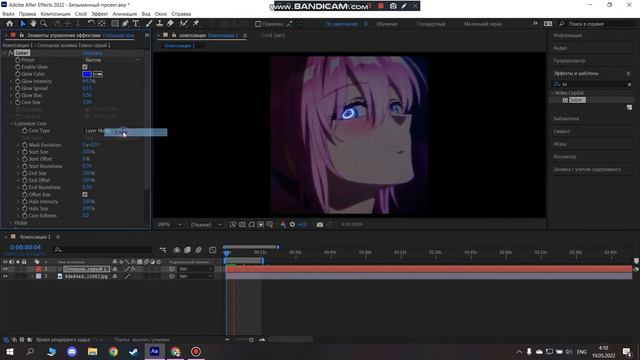
Task: Select the Type text tool
Action: [x=136, y=24]
